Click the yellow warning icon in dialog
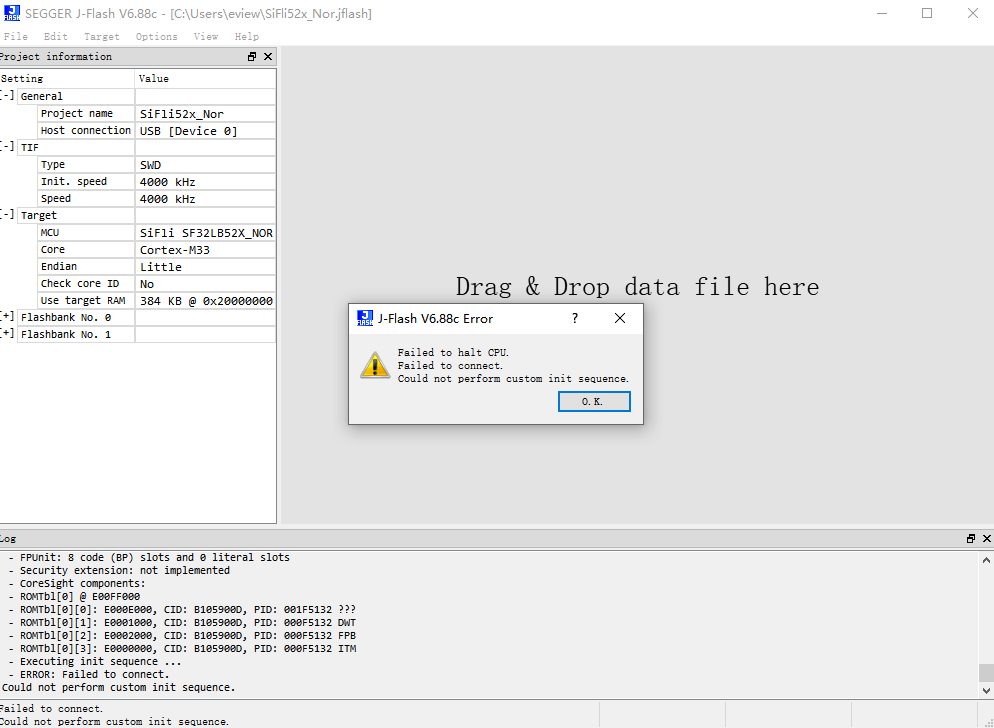 (375, 365)
